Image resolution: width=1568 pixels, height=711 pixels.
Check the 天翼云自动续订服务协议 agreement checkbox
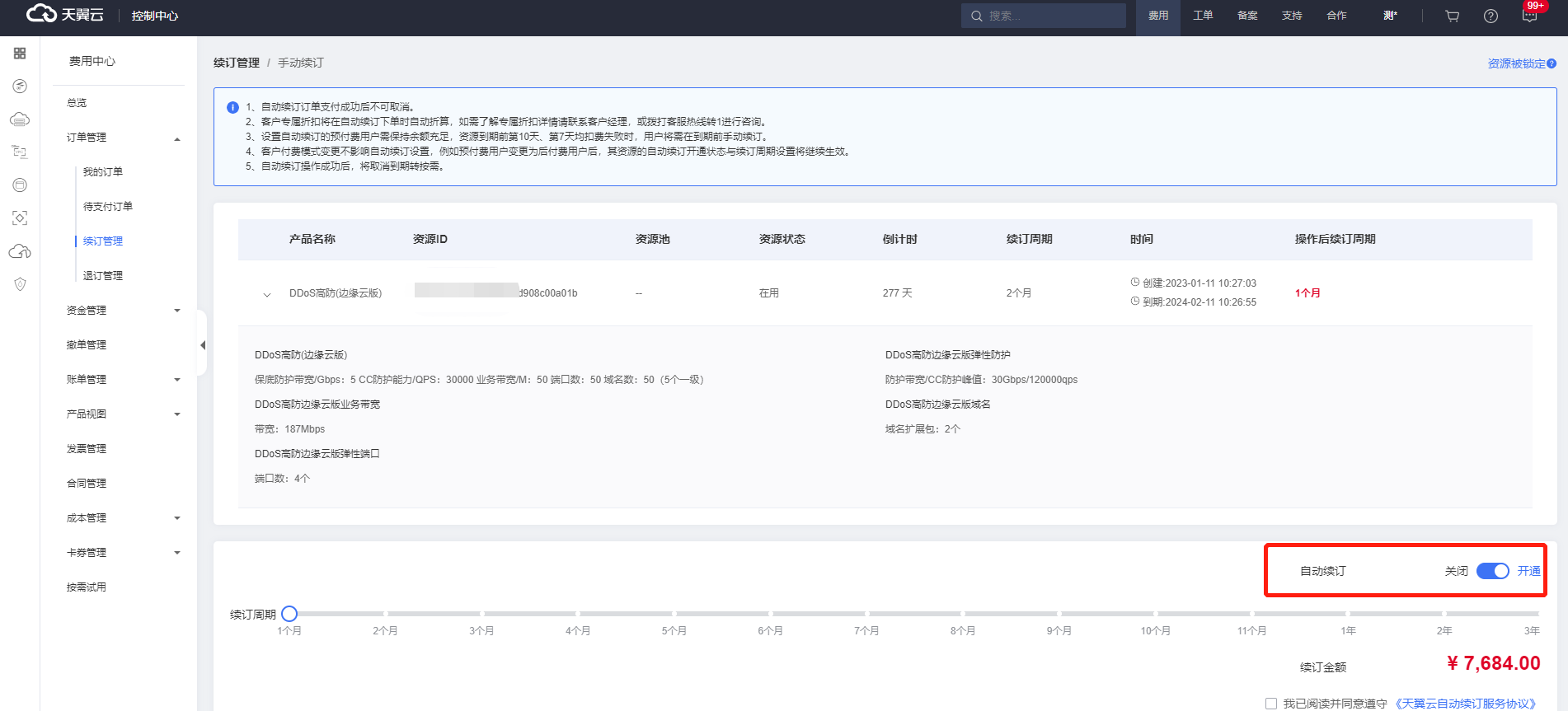click(1271, 704)
